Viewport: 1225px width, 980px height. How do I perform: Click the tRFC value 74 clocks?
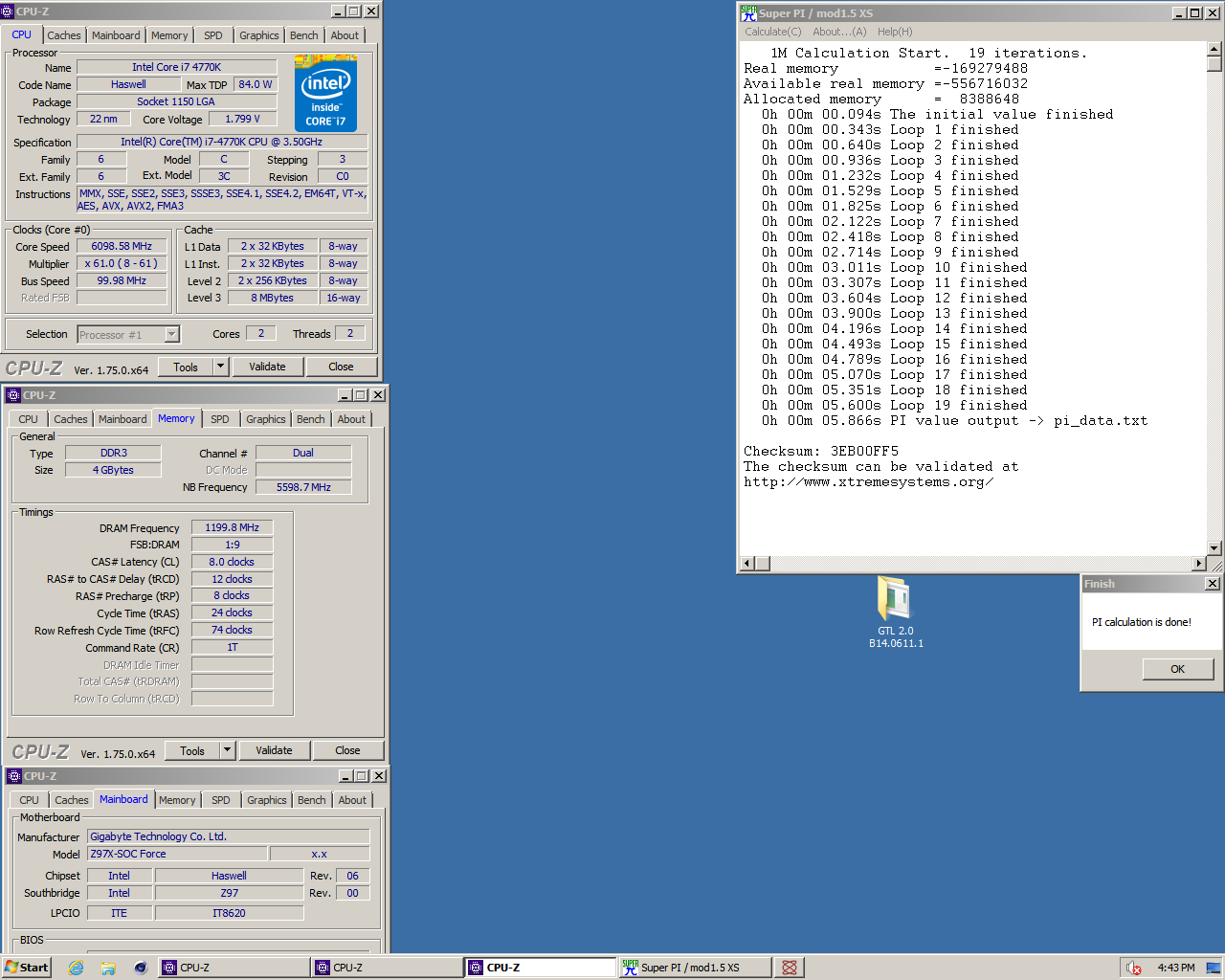(x=232, y=630)
